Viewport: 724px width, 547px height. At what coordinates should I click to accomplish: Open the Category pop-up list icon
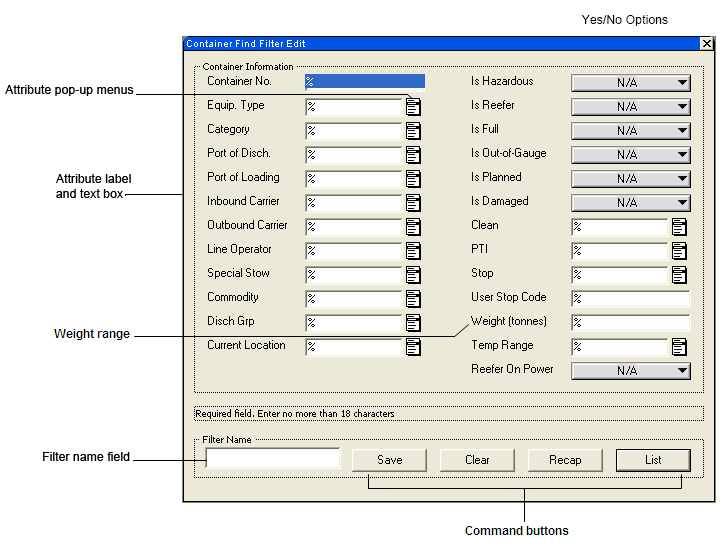tap(413, 131)
